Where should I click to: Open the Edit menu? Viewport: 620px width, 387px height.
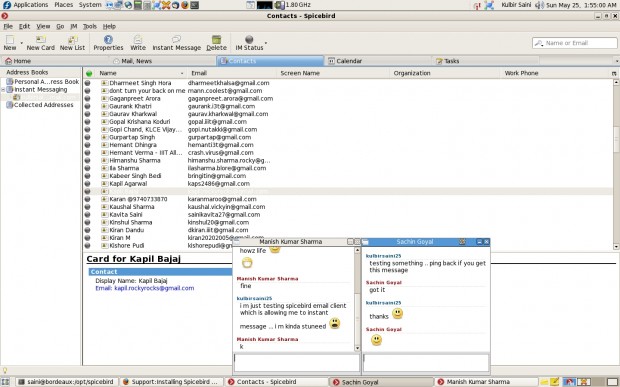click(x=25, y=26)
